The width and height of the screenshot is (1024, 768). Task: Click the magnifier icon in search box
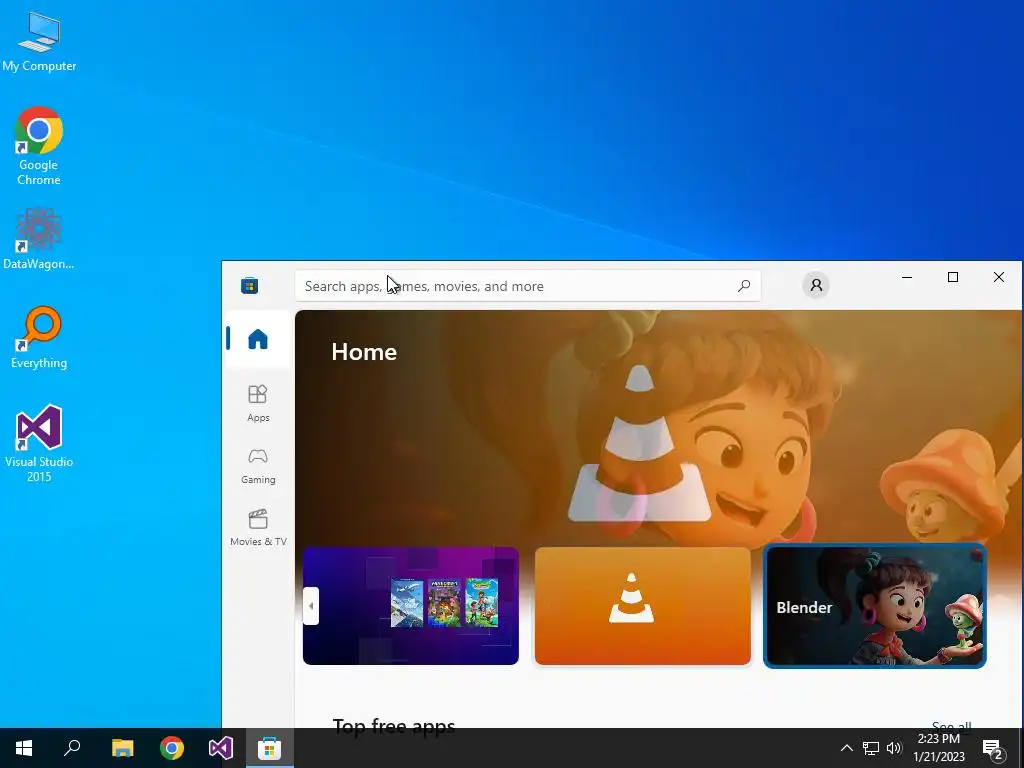(x=744, y=286)
